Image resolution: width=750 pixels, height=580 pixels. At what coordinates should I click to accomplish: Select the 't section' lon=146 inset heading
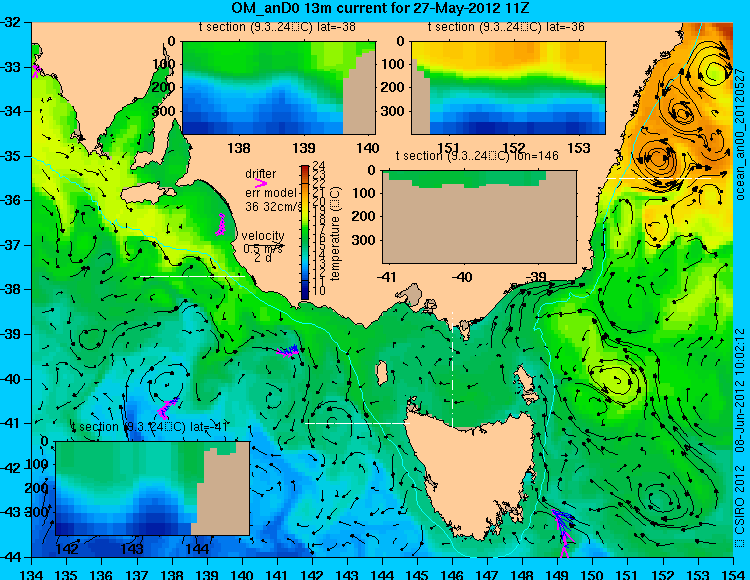tap(477, 156)
